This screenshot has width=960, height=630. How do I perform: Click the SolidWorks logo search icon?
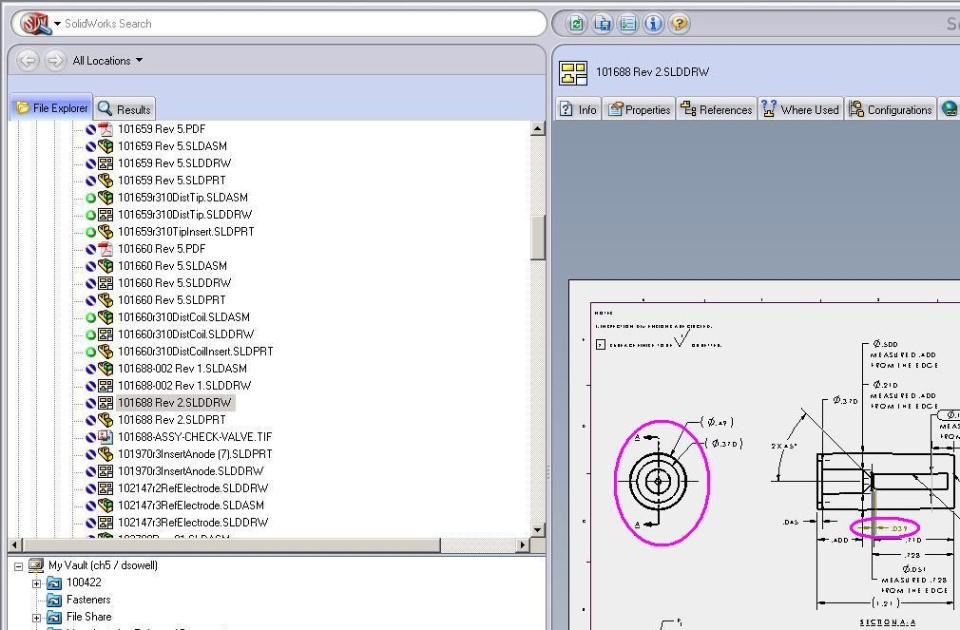click(34, 23)
